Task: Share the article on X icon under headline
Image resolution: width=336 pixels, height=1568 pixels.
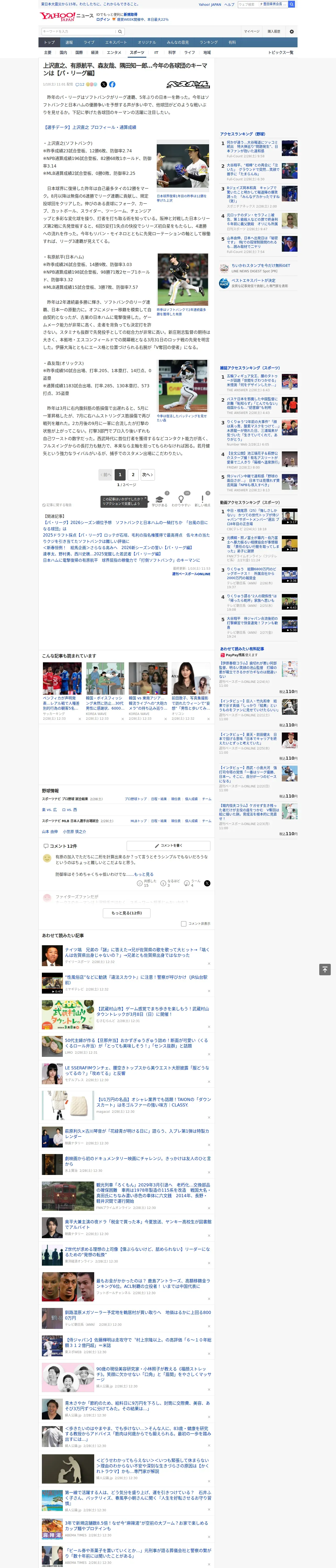Action: coord(104,85)
